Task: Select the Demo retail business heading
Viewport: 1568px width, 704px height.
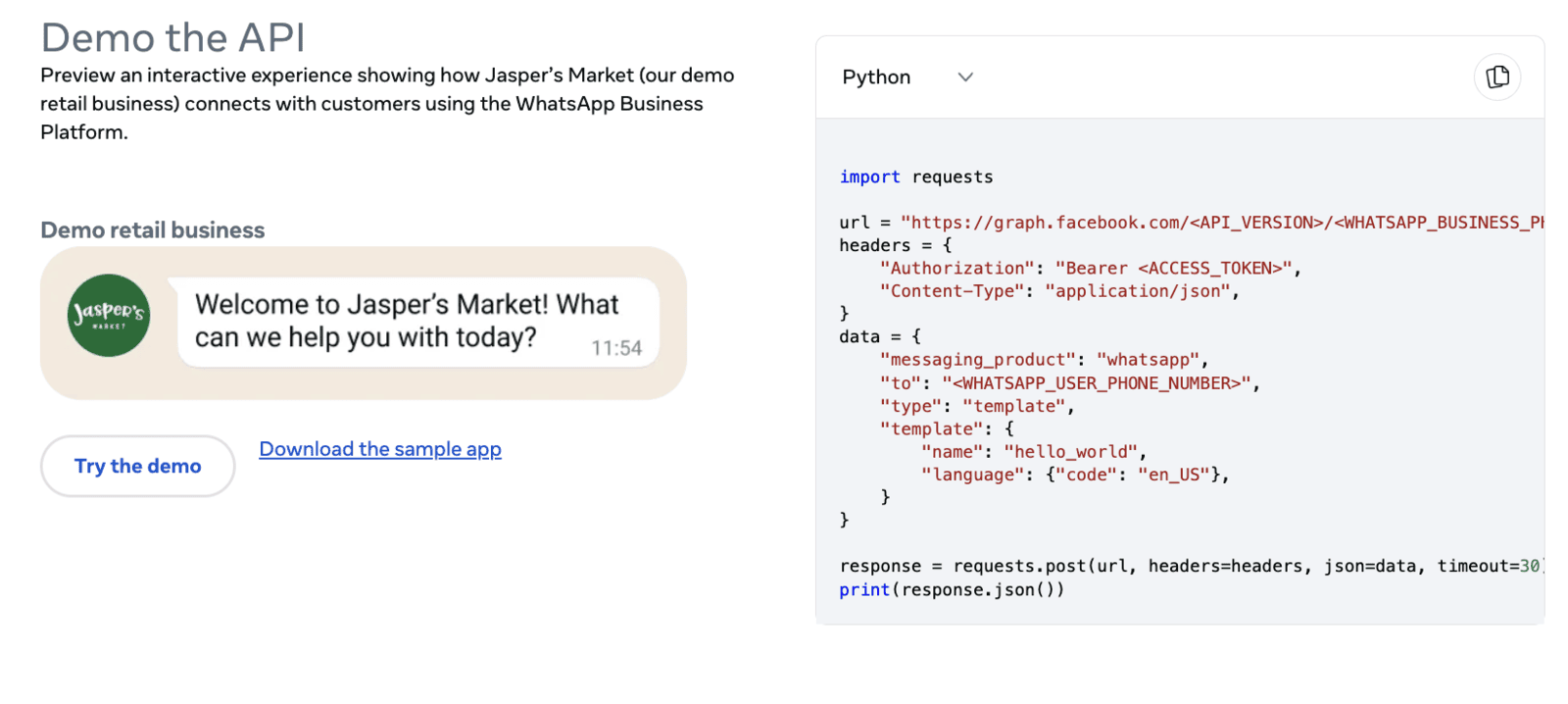Action: (x=153, y=230)
